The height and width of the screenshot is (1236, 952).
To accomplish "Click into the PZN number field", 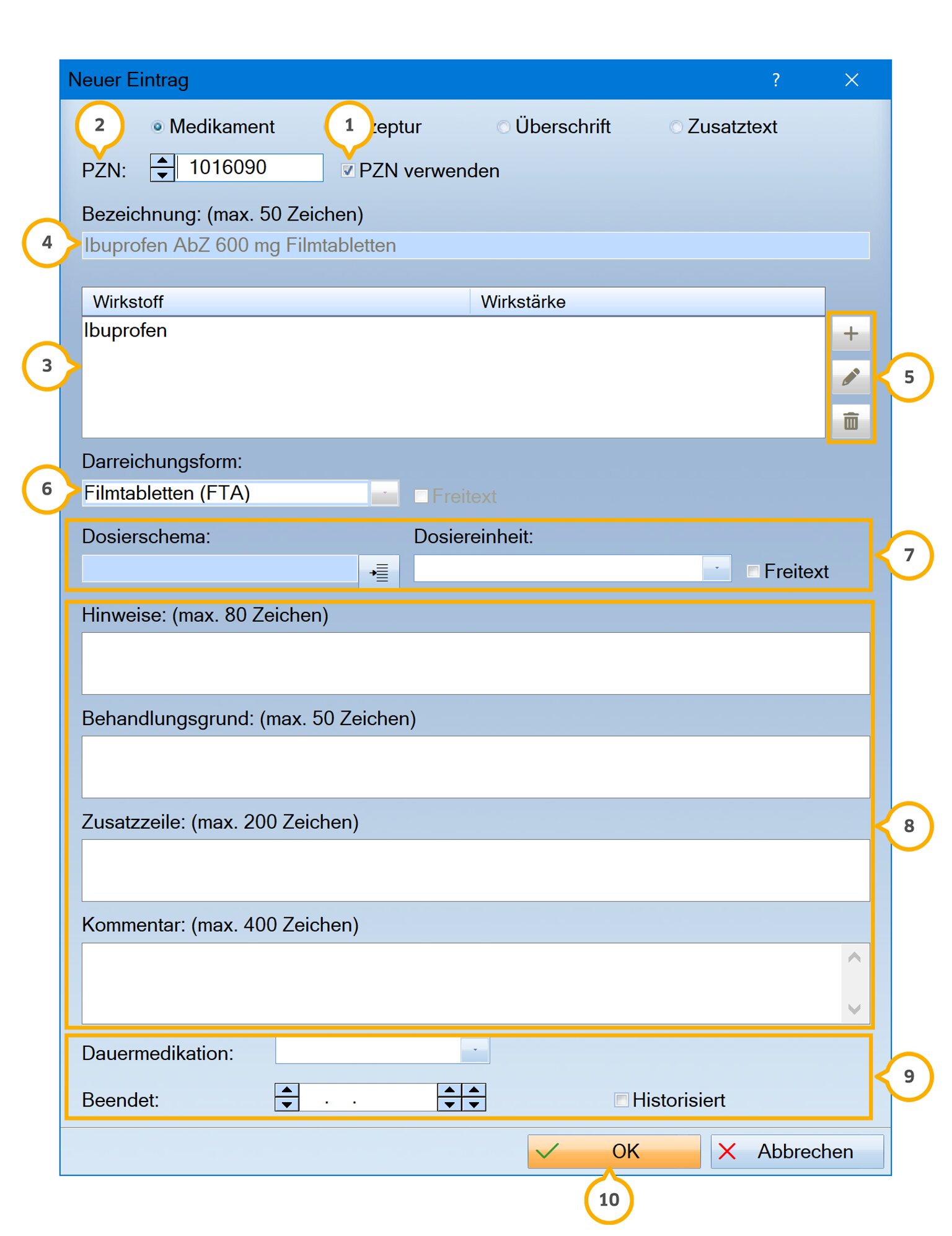I will (250, 168).
